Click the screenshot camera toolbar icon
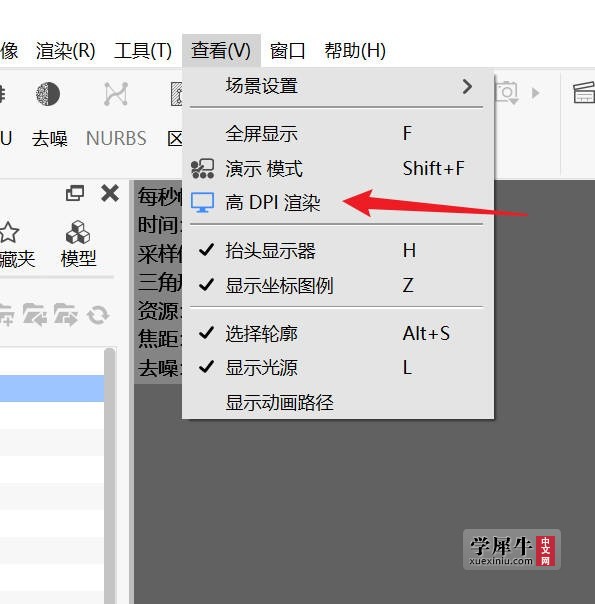Screen dimensions: 595x604 508,92
